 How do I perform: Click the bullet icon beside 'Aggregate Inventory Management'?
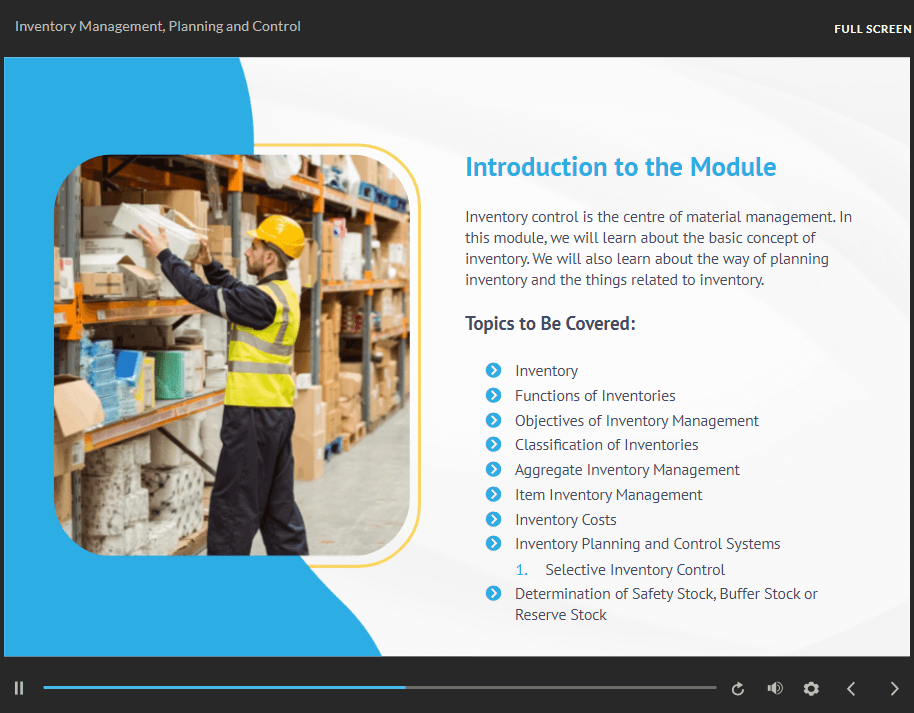[493, 469]
